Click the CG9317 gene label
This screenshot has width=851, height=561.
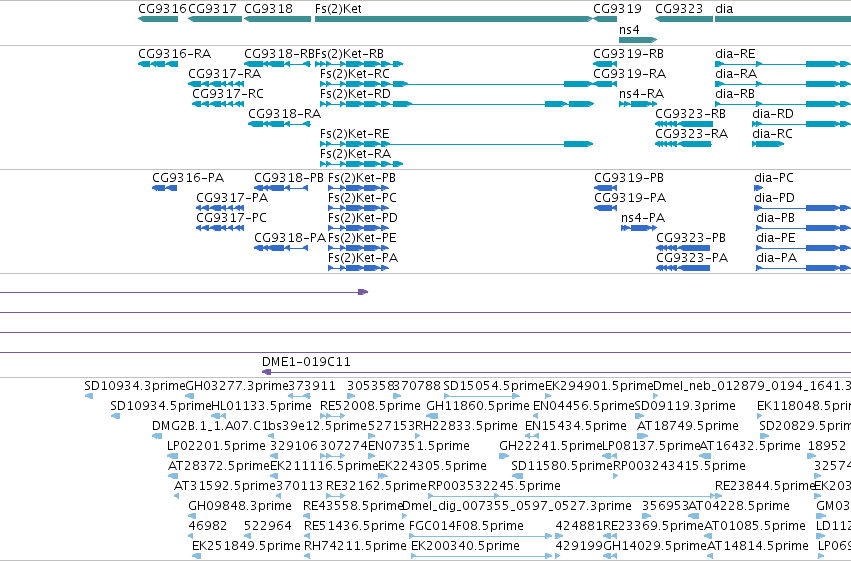point(212,9)
